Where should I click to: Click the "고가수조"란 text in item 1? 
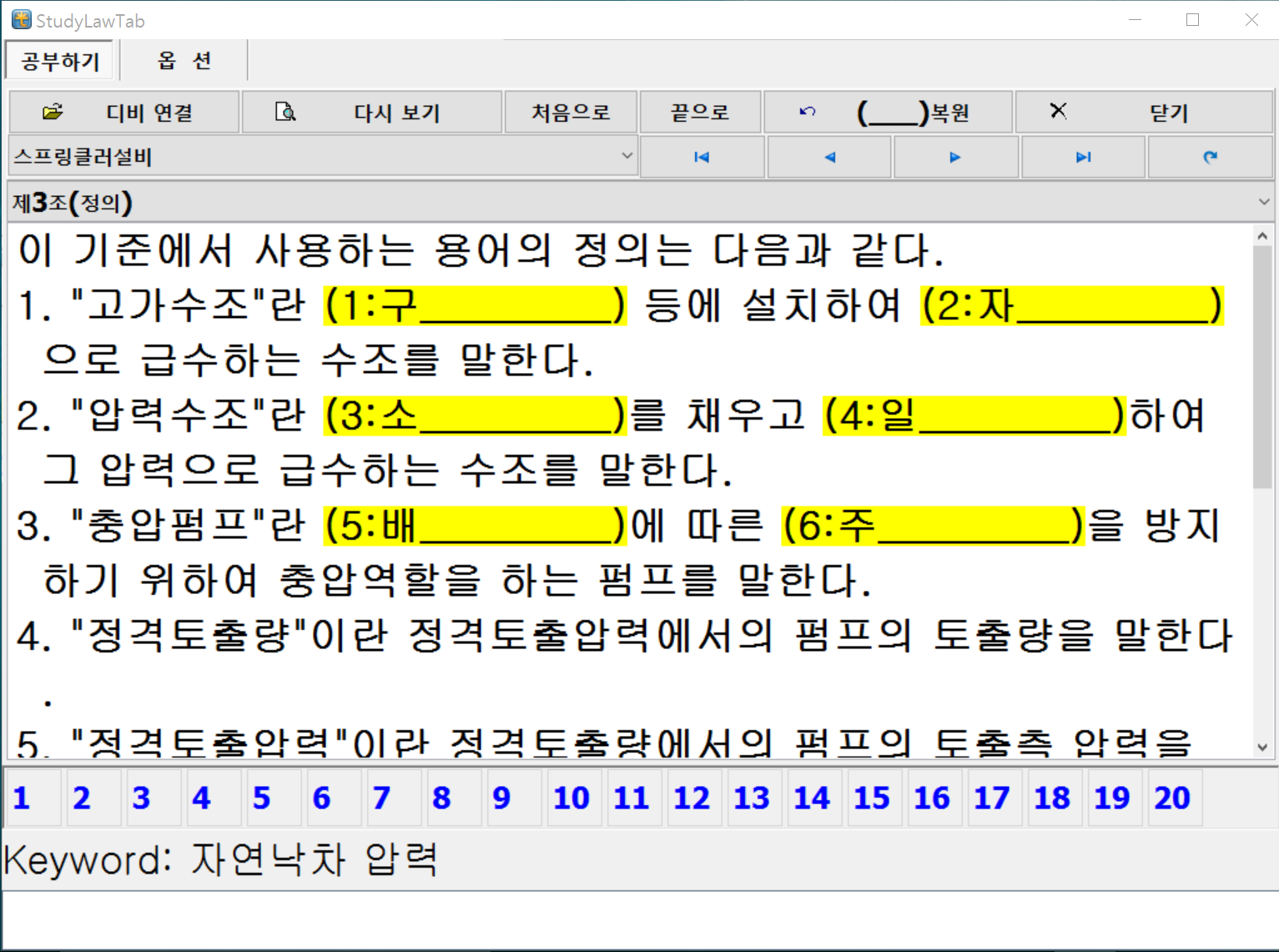pyautogui.click(x=188, y=305)
